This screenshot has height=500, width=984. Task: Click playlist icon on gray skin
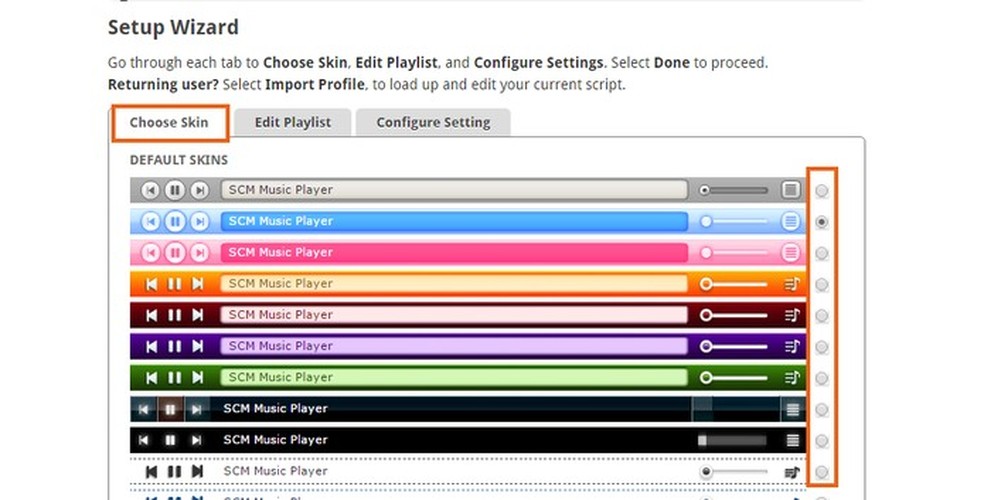point(791,189)
